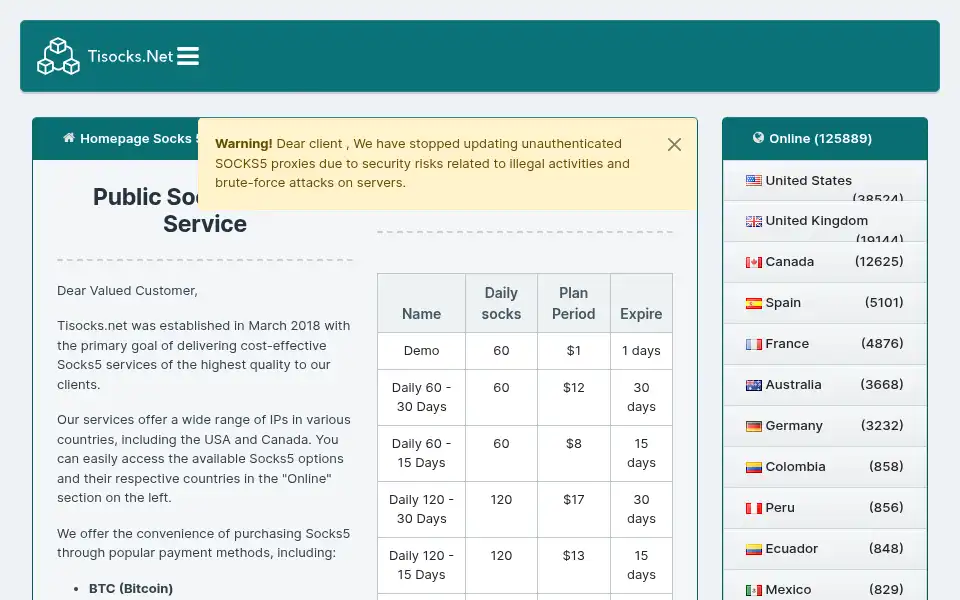Click the globe icon next to Online
The width and height of the screenshot is (960, 600).
(x=758, y=138)
